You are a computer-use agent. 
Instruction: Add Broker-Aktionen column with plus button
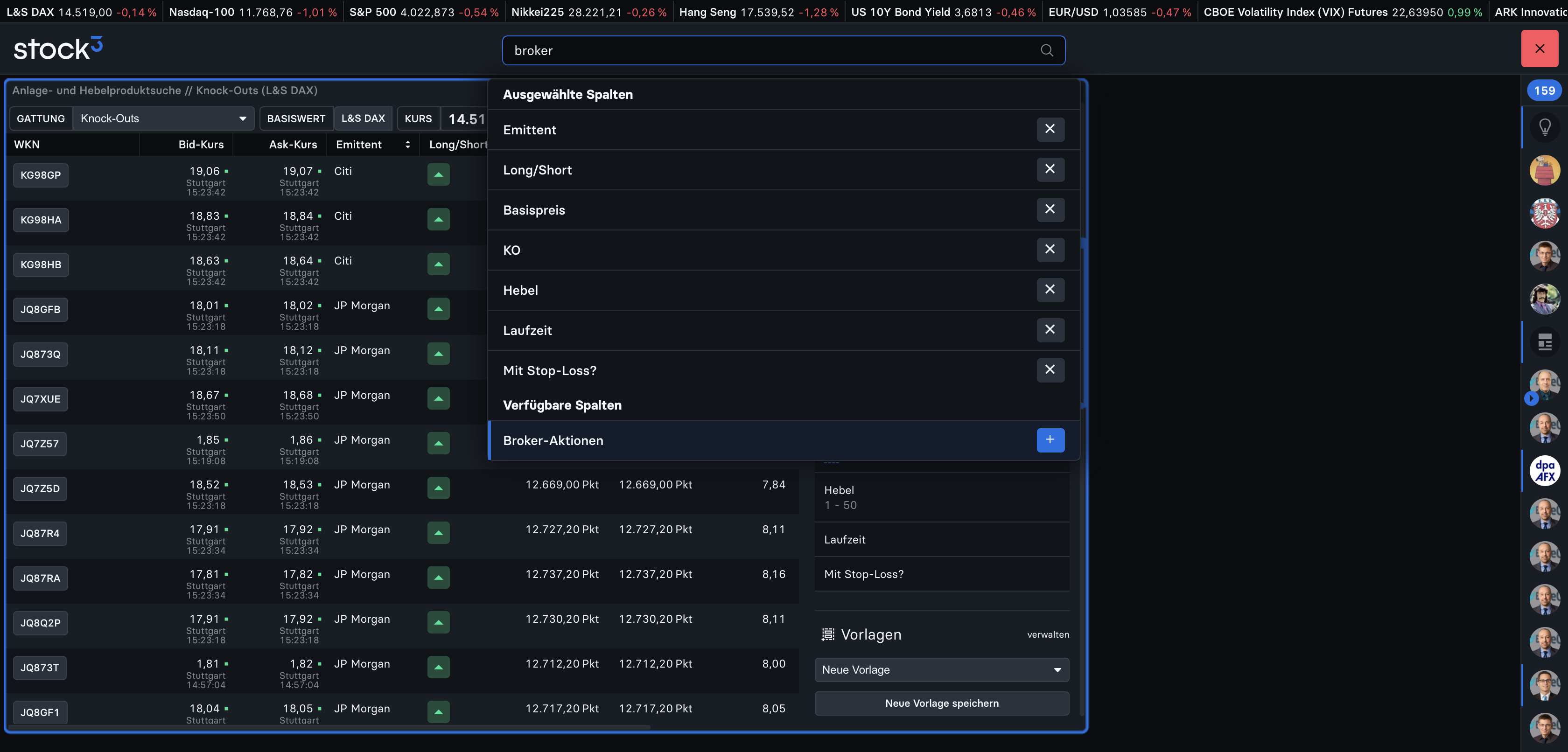1050,440
